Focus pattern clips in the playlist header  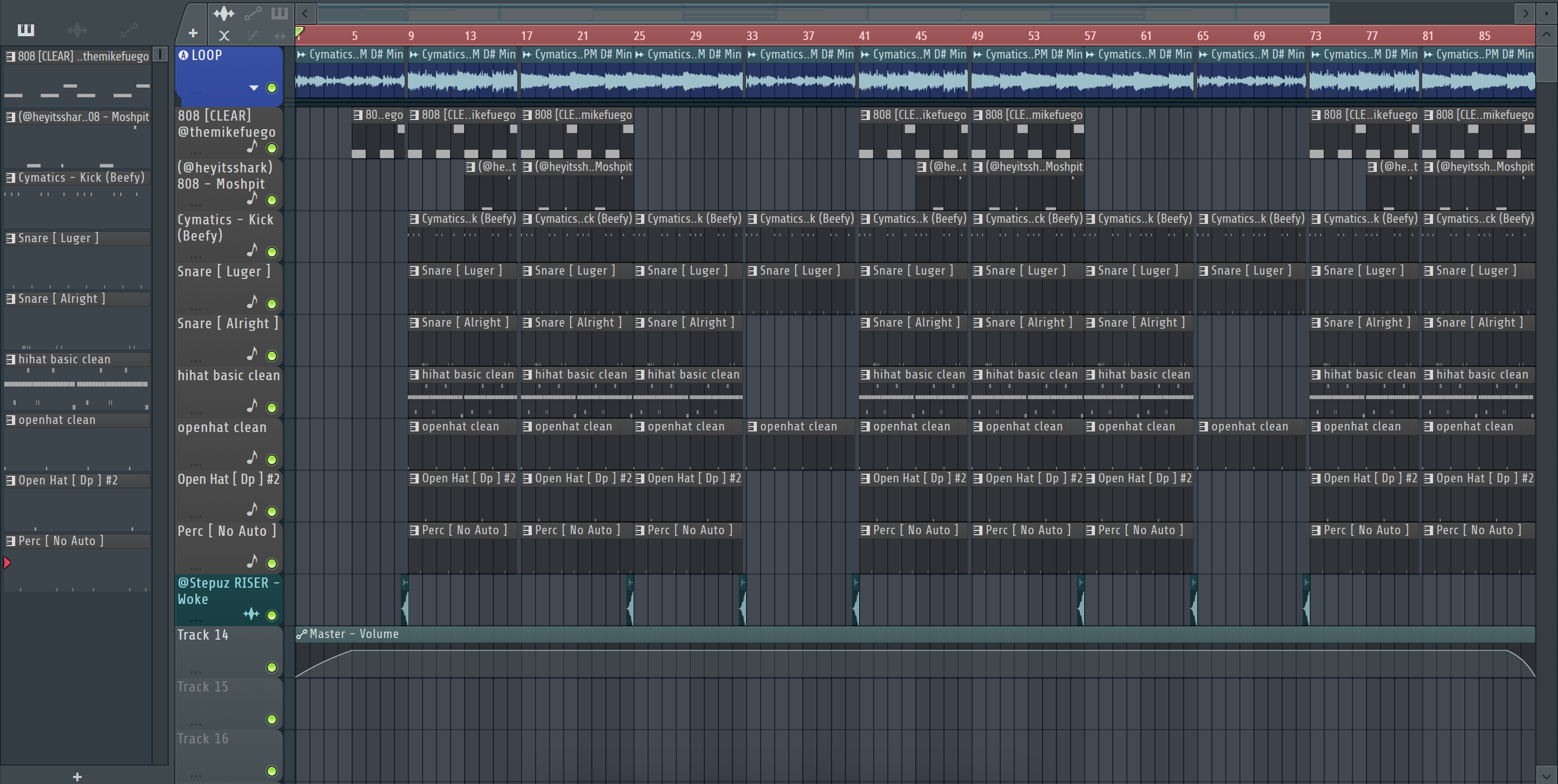point(280,12)
